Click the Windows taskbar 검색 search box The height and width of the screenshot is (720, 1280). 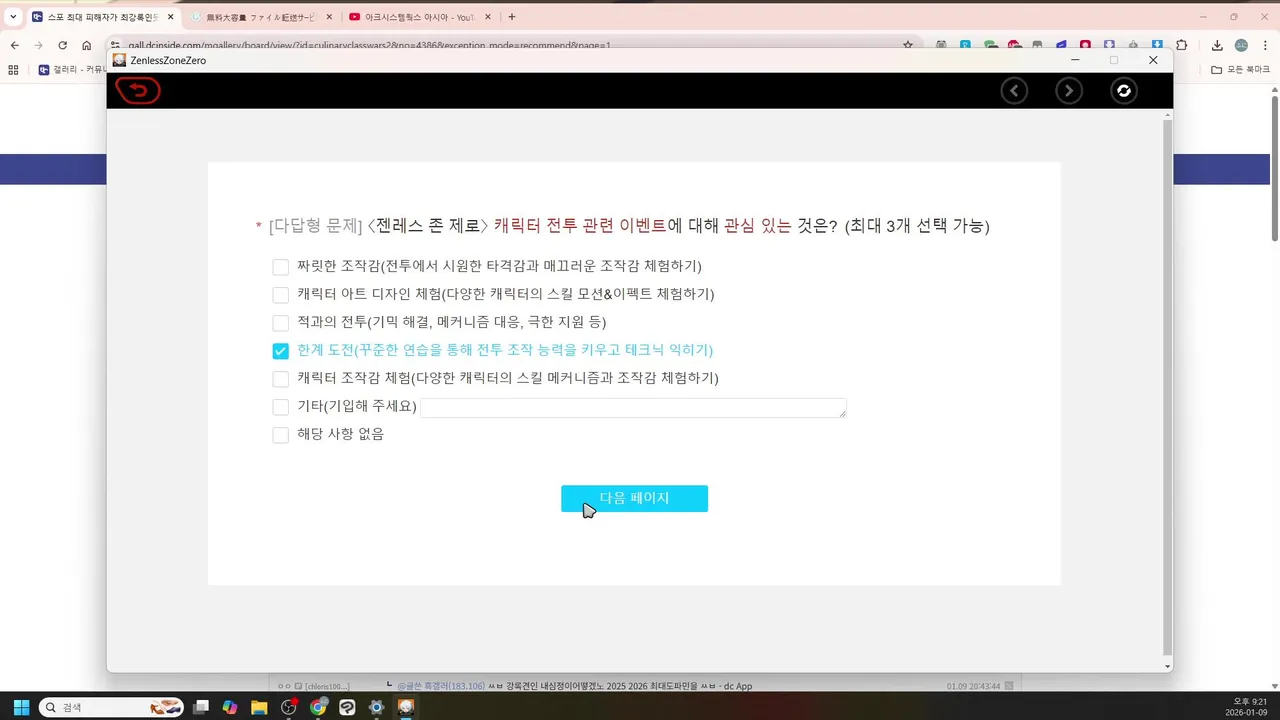pos(110,707)
